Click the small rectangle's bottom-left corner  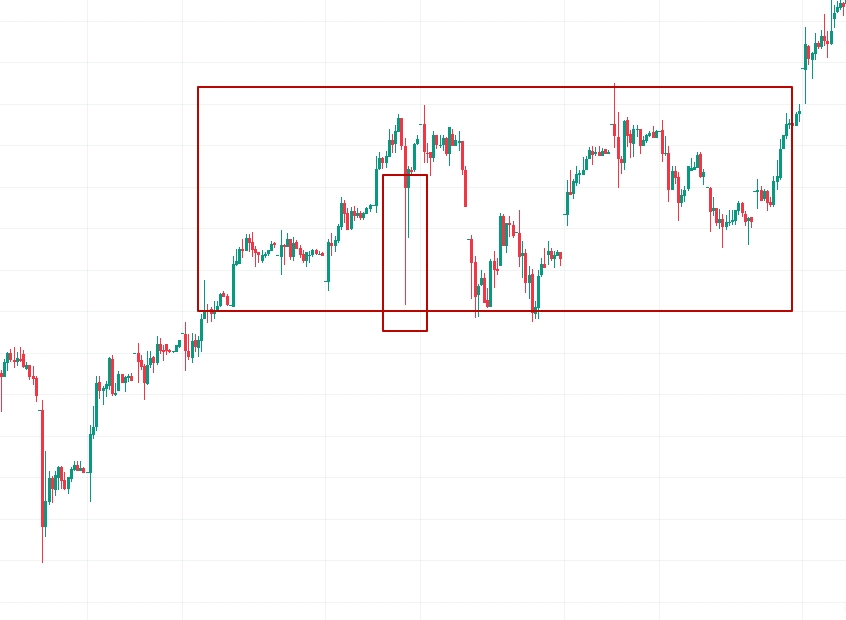(383, 330)
